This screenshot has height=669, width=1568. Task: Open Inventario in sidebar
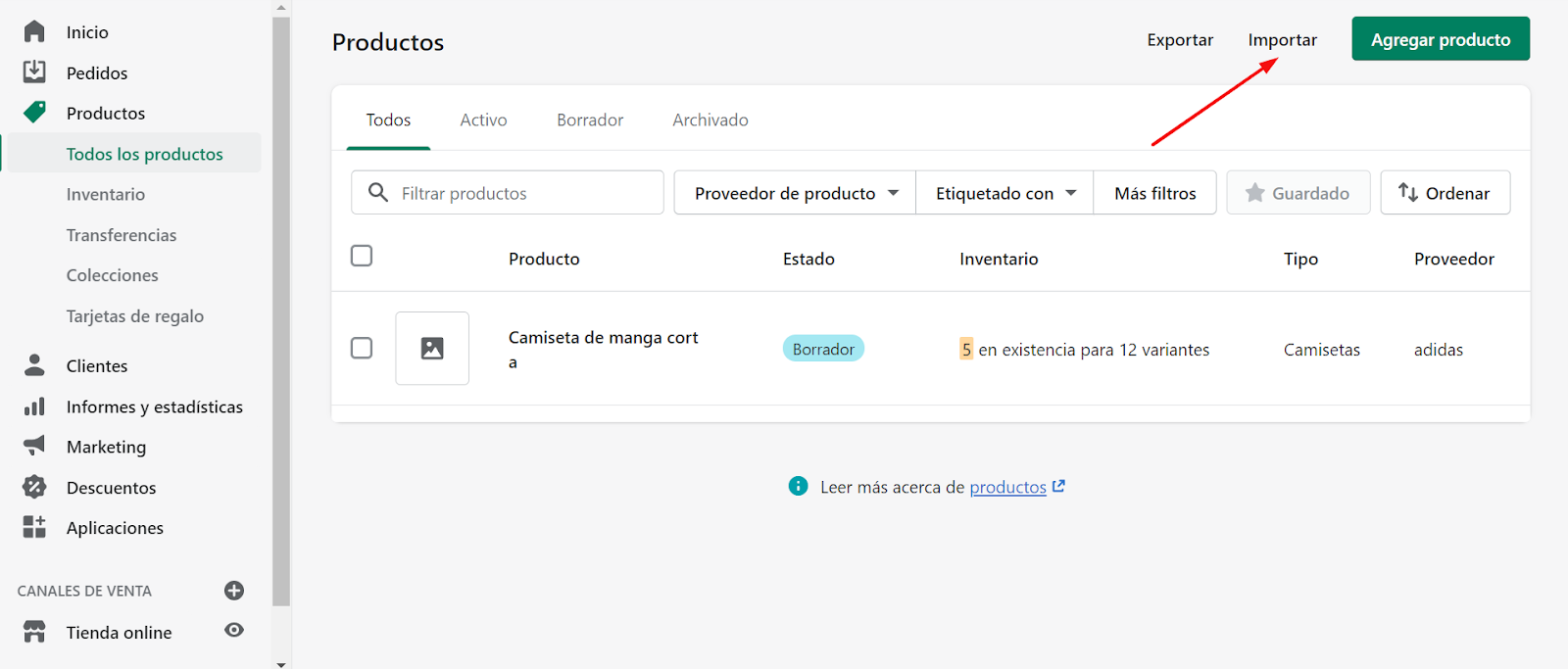tap(106, 194)
